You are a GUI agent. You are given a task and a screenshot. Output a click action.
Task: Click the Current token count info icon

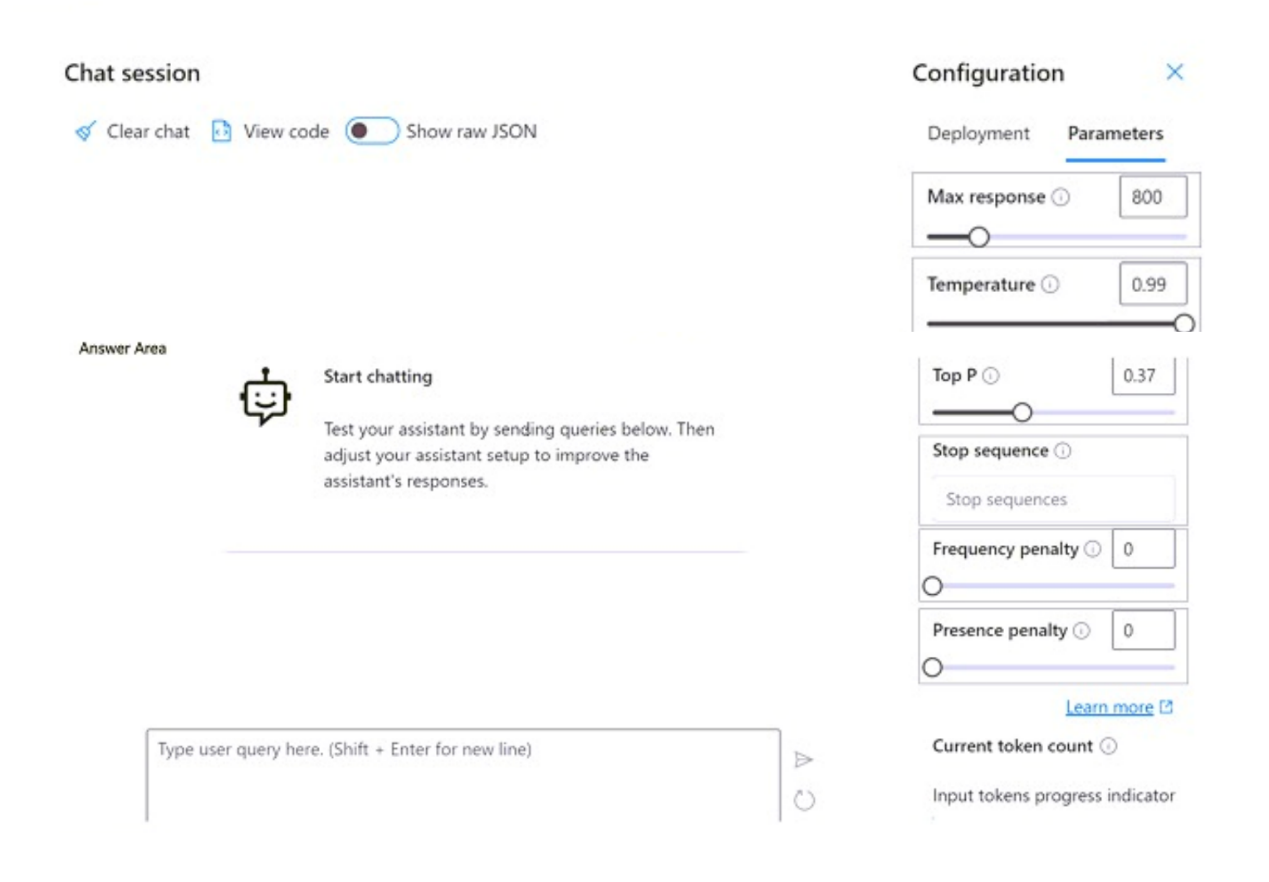tap(1108, 746)
